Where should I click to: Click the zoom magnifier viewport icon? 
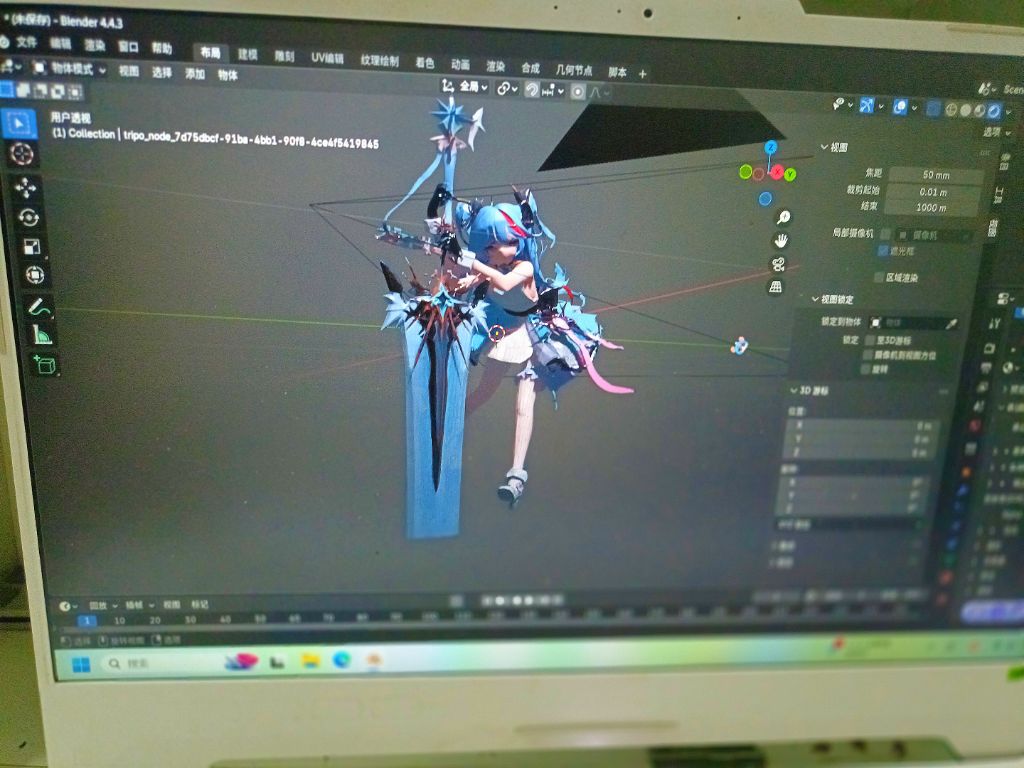tap(783, 217)
